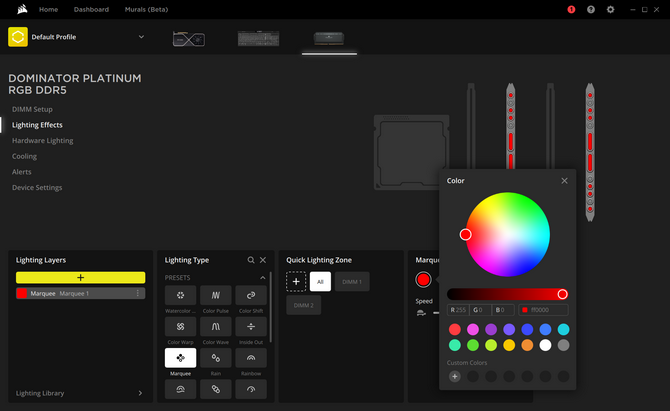
Task: Click the CPU socket in preview
Action: coord(411,152)
